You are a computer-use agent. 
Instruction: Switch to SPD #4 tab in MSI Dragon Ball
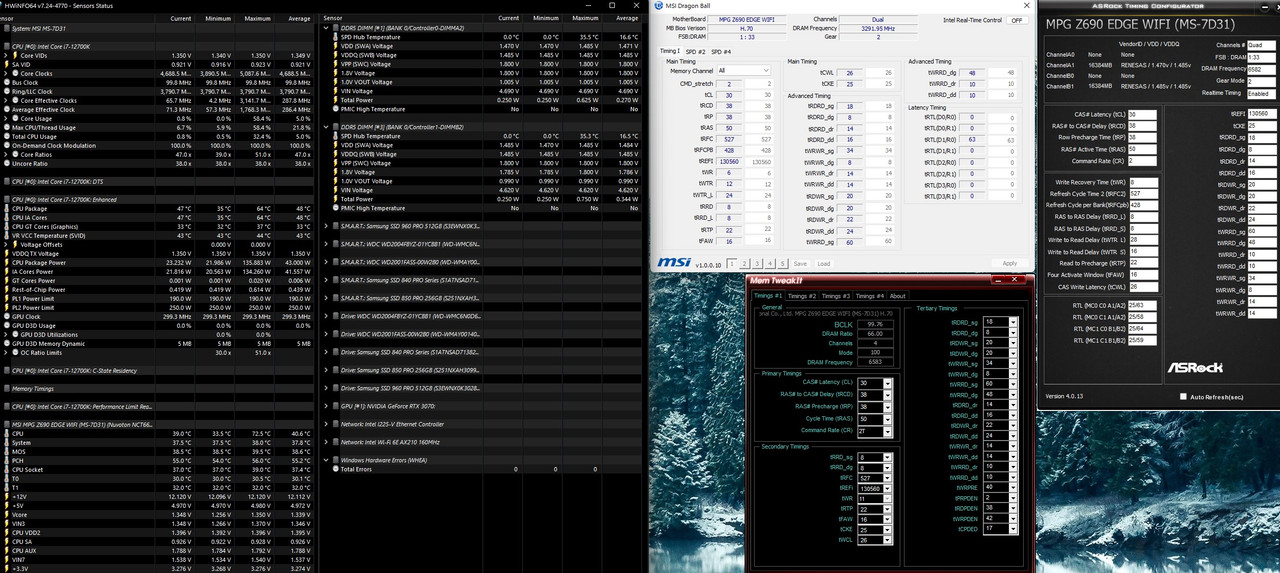[x=721, y=51]
